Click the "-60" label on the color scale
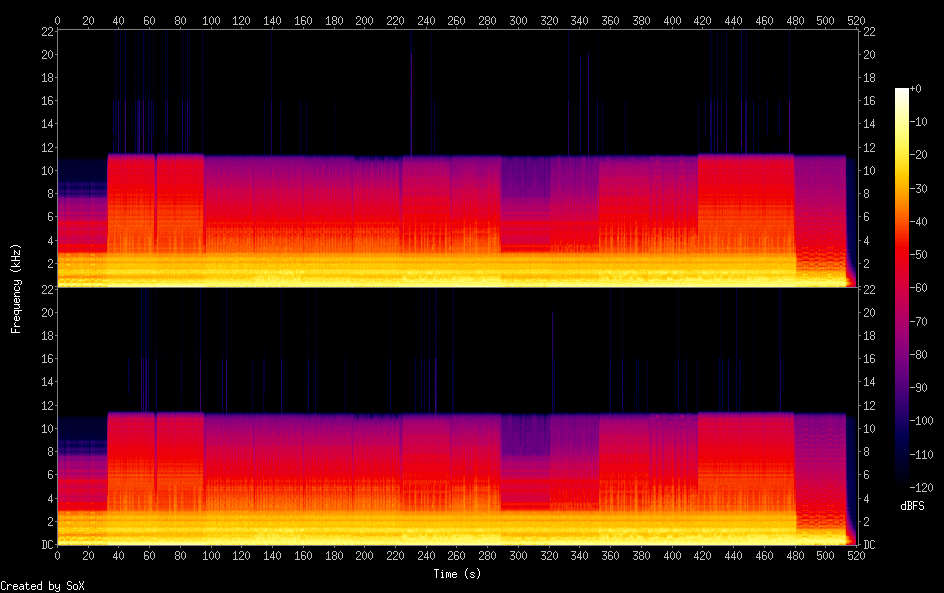 (x=923, y=289)
